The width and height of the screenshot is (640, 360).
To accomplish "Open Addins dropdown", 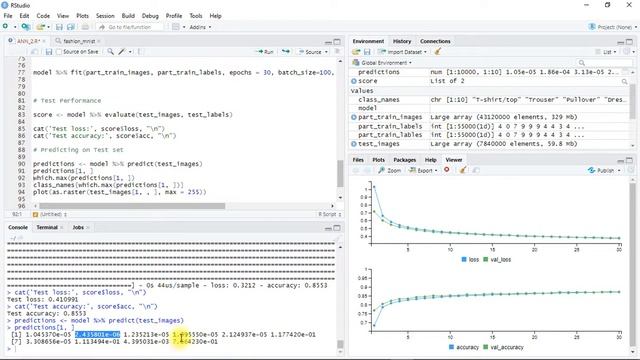I will (x=200, y=27).
